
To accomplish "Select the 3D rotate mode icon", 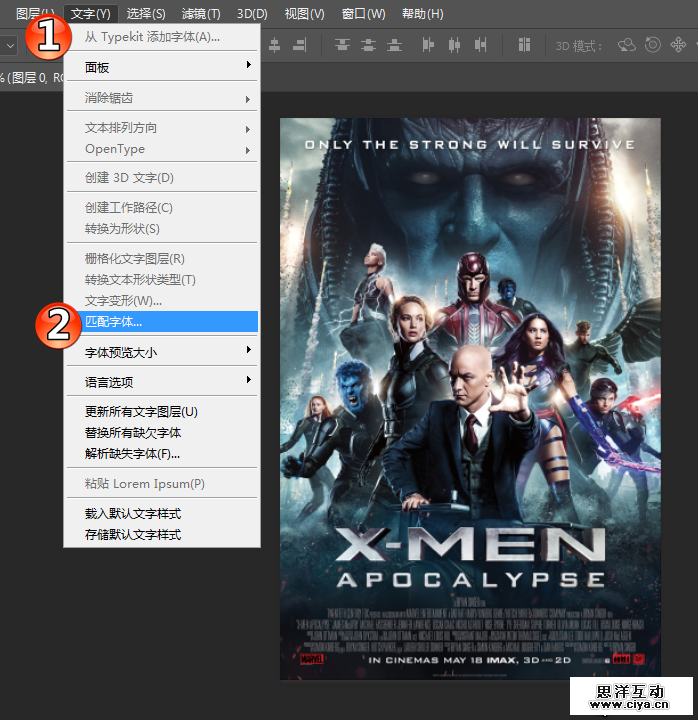I will point(628,45).
